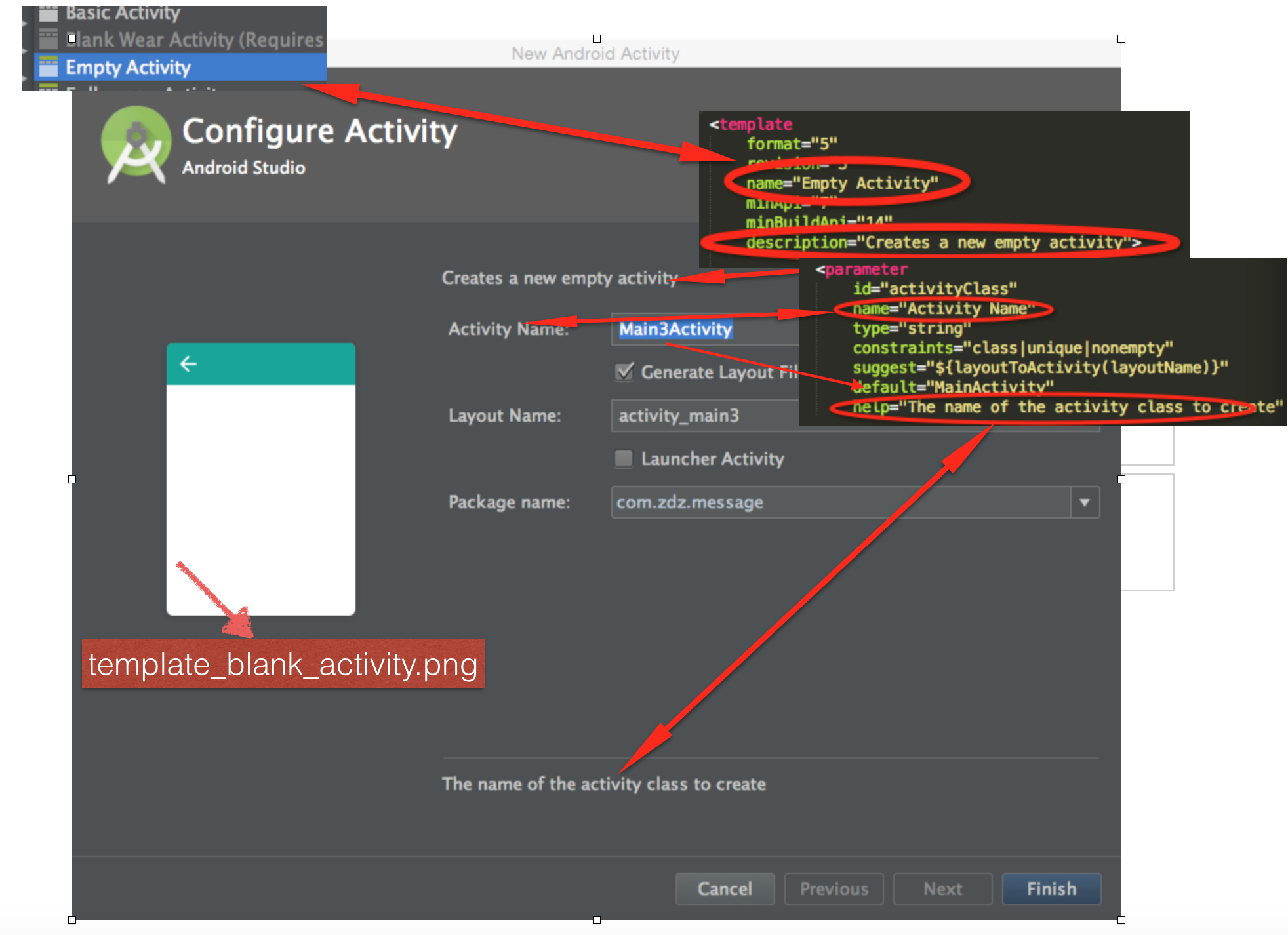Viewport: 1288px width, 935px height.
Task: Click the Android Studio logo icon
Action: (x=136, y=145)
